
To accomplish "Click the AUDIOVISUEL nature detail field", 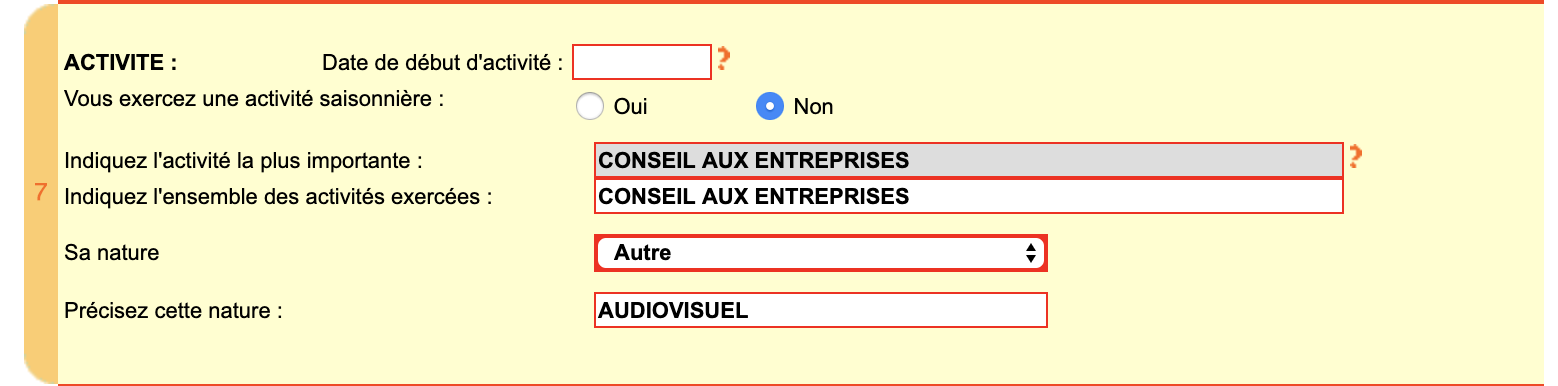I will click(820, 310).
